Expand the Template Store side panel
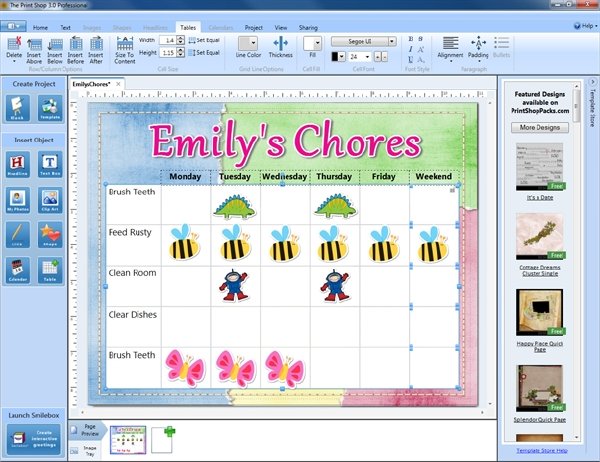600x462 pixels. click(592, 82)
